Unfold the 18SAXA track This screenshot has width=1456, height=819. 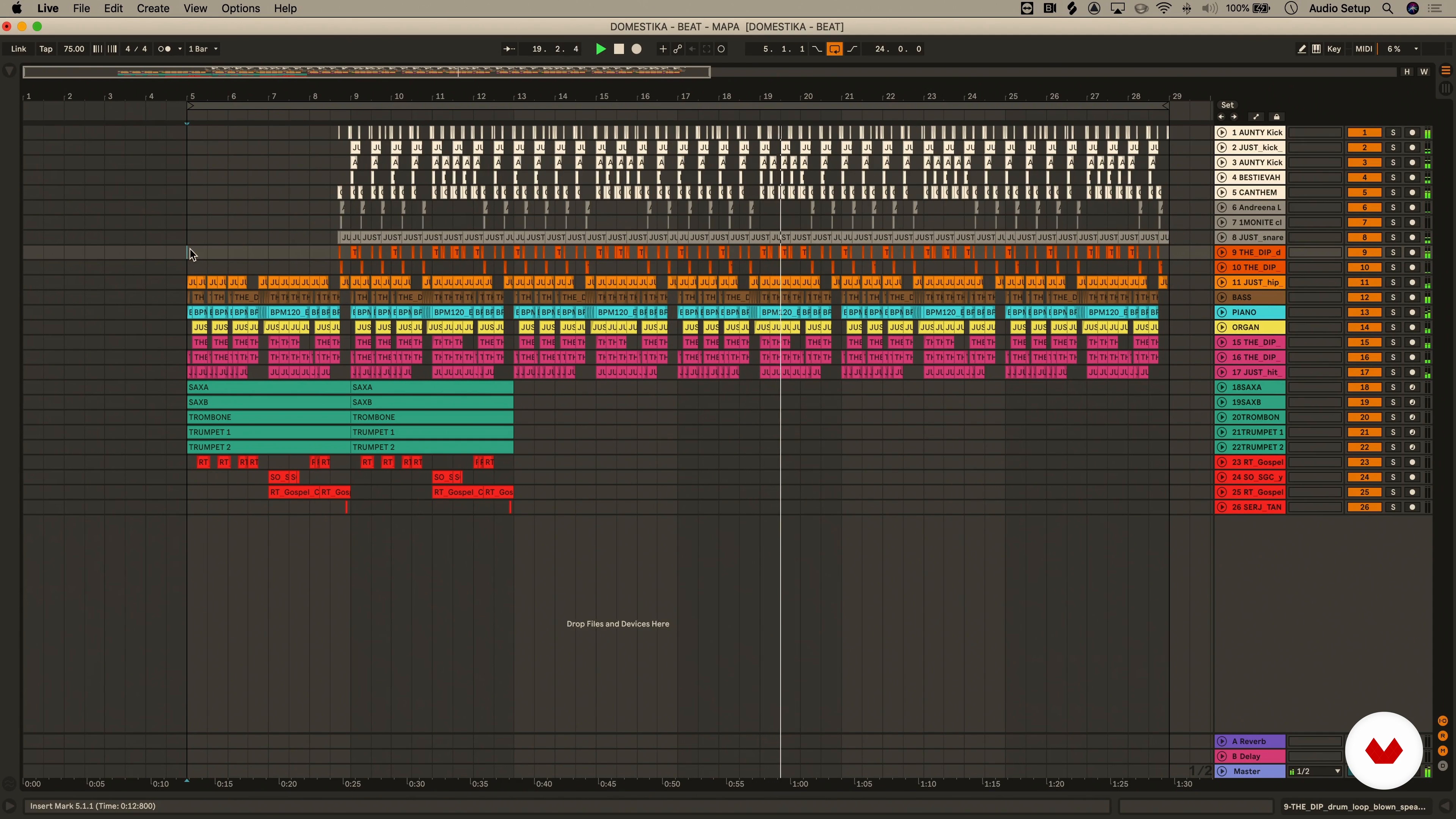(1221, 388)
